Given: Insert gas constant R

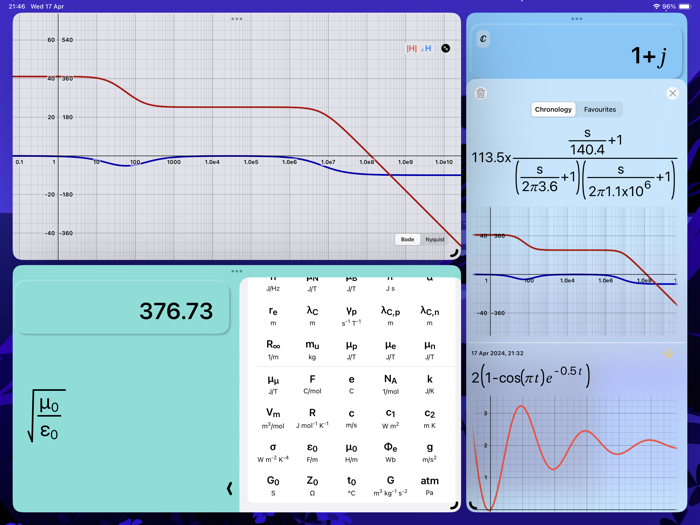Looking at the screenshot, I should click(x=312, y=418).
